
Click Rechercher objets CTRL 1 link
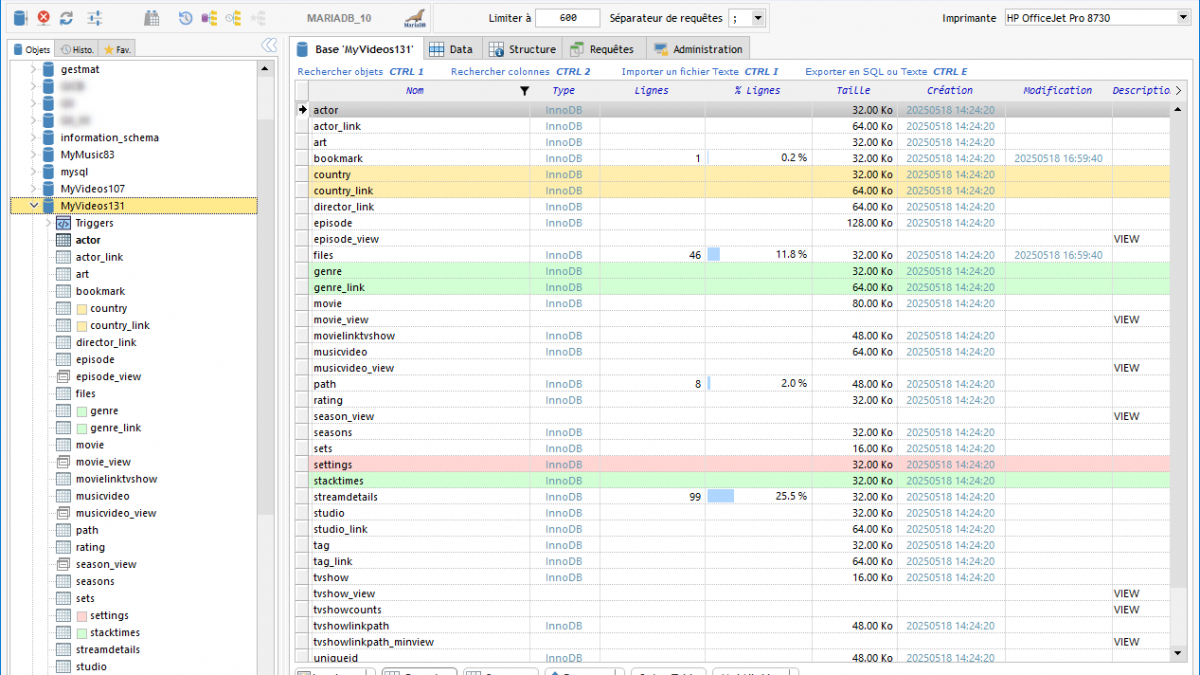(x=360, y=72)
